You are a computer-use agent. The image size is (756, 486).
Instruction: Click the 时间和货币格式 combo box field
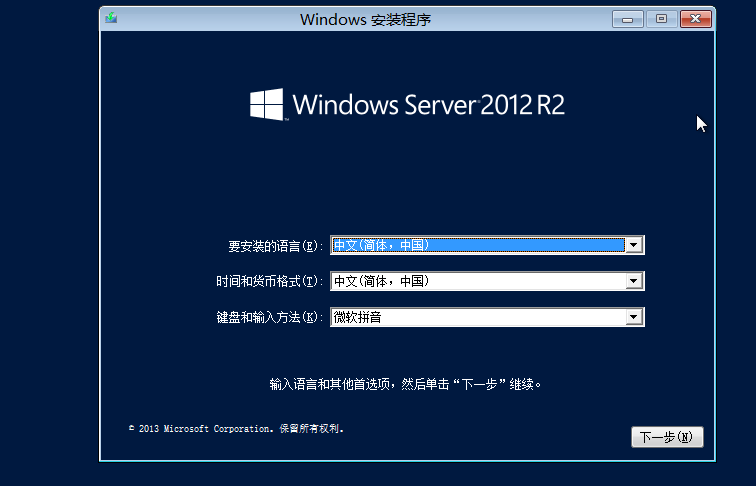pyautogui.click(x=487, y=281)
